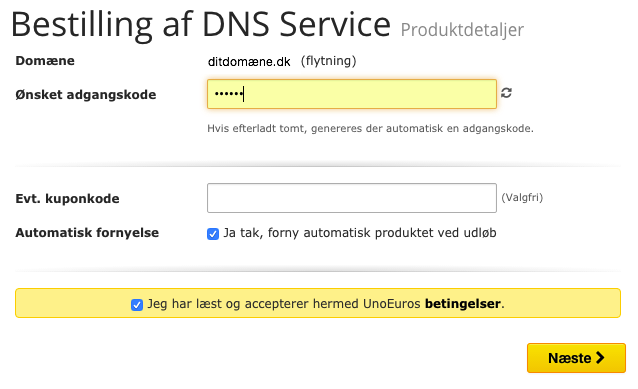Uncheck the automatic renewal checkbox
Image resolution: width=638 pixels, height=389 pixels.
point(213,234)
